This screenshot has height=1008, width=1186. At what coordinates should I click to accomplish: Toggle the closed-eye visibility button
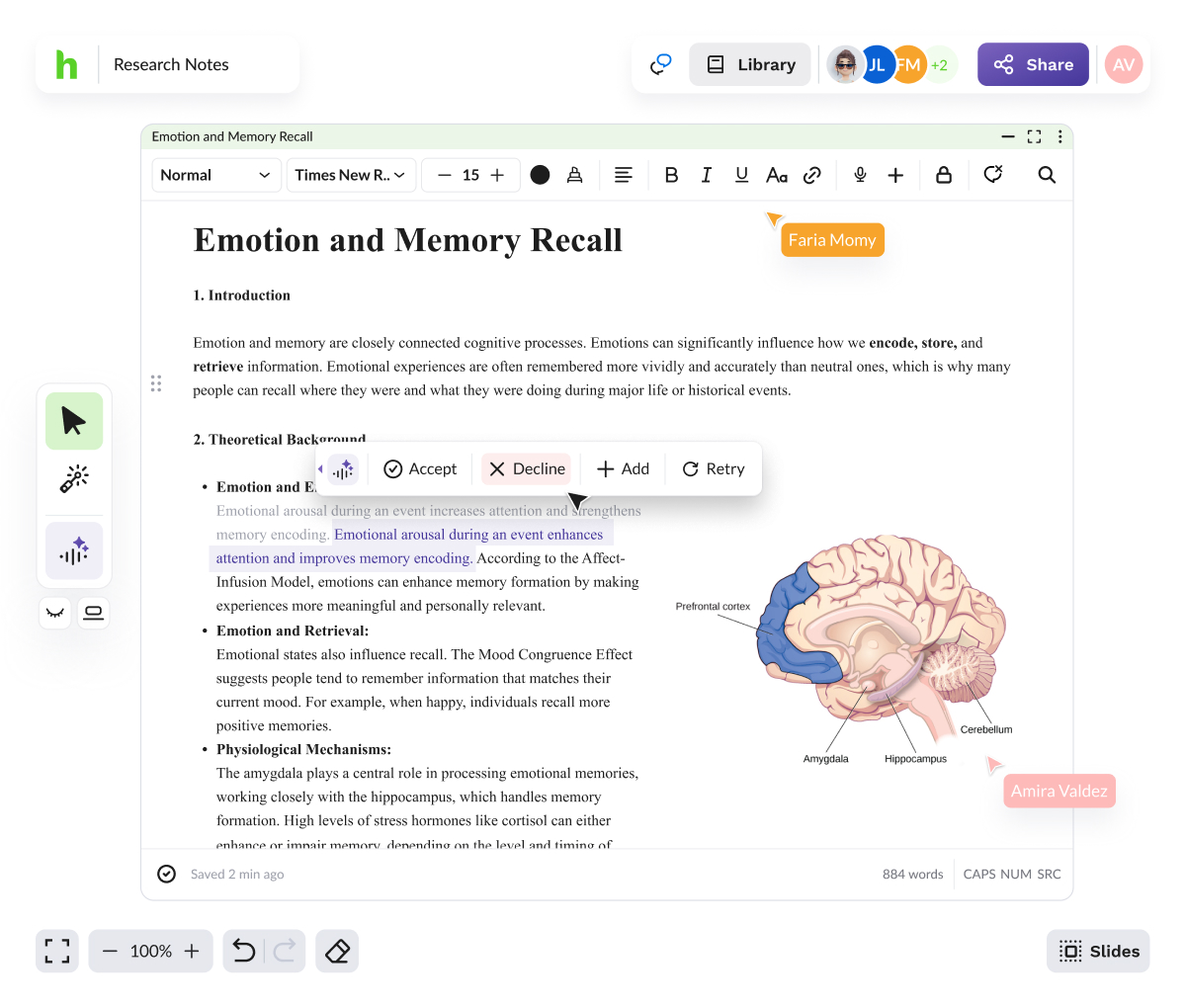pos(55,613)
